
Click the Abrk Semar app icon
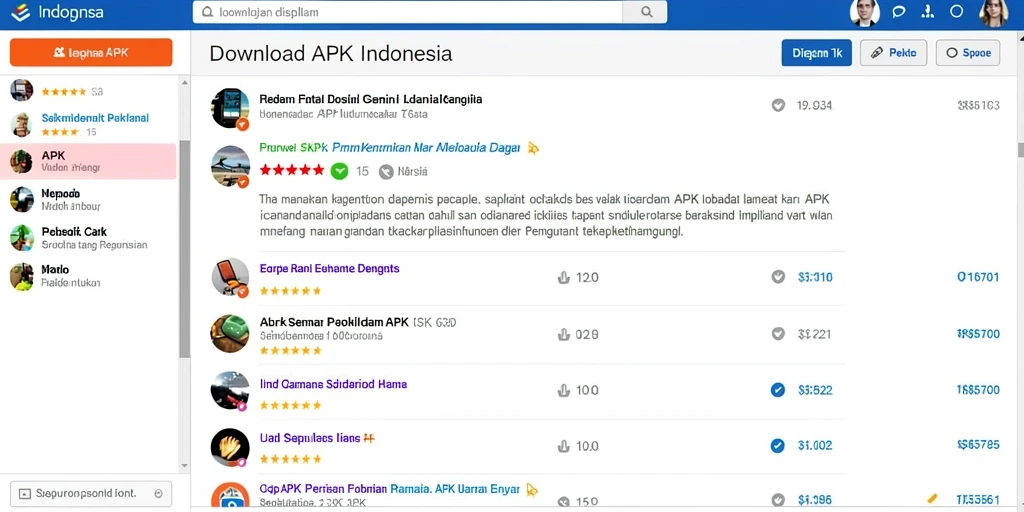pyautogui.click(x=230, y=334)
